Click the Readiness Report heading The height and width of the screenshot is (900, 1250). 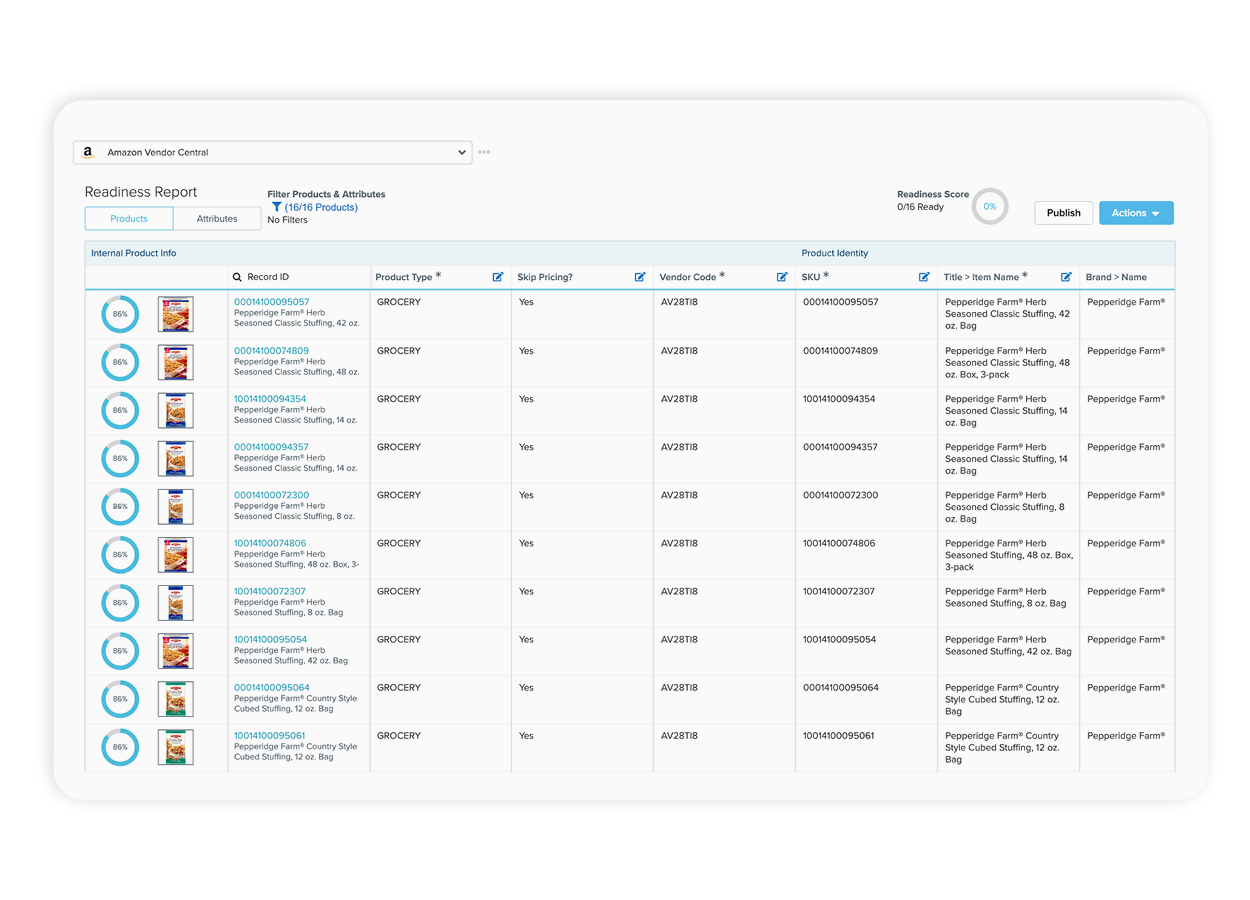point(141,192)
